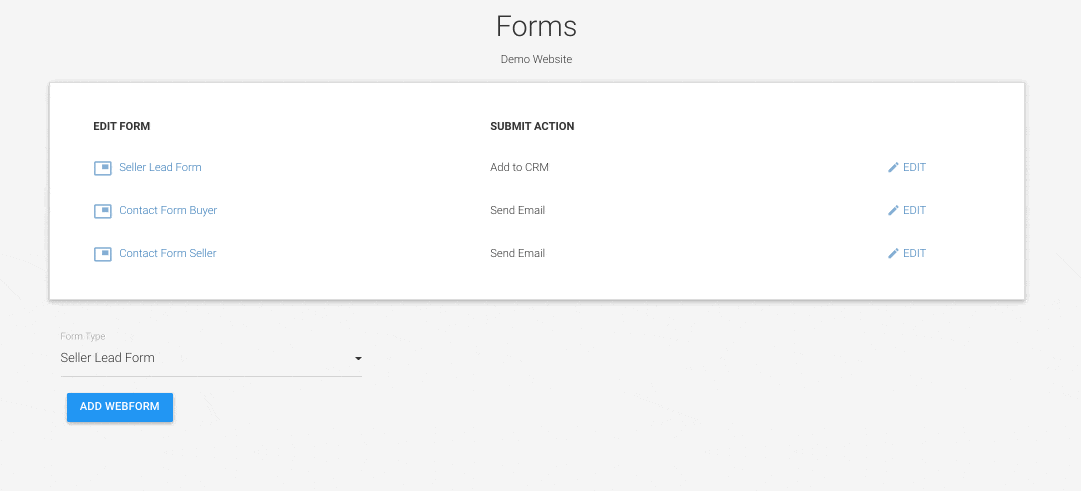Click the Forms page title

tap(536, 26)
